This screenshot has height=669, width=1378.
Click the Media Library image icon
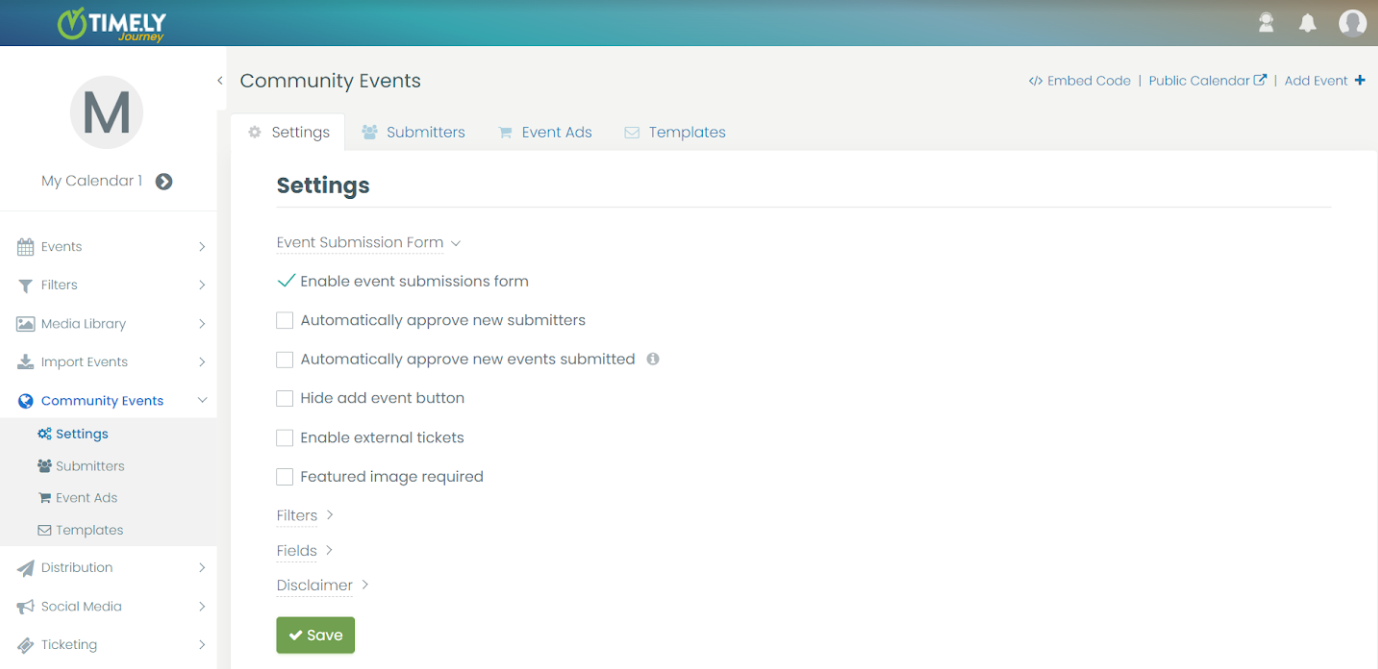click(26, 324)
